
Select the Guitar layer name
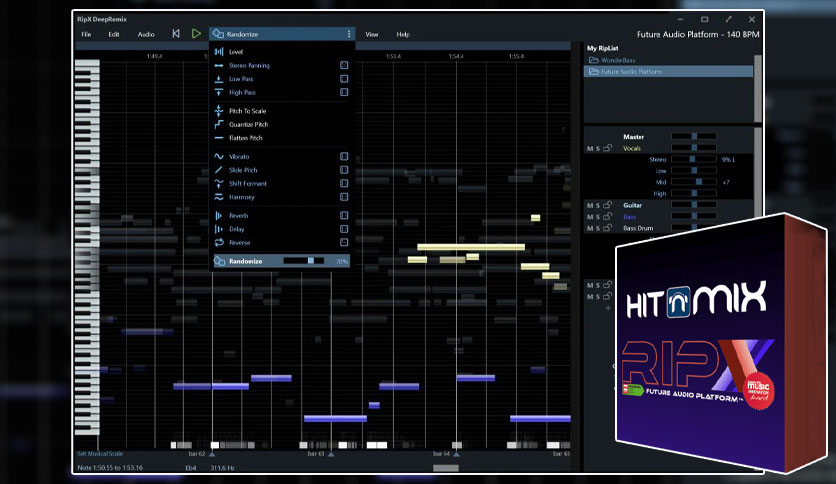click(x=632, y=205)
